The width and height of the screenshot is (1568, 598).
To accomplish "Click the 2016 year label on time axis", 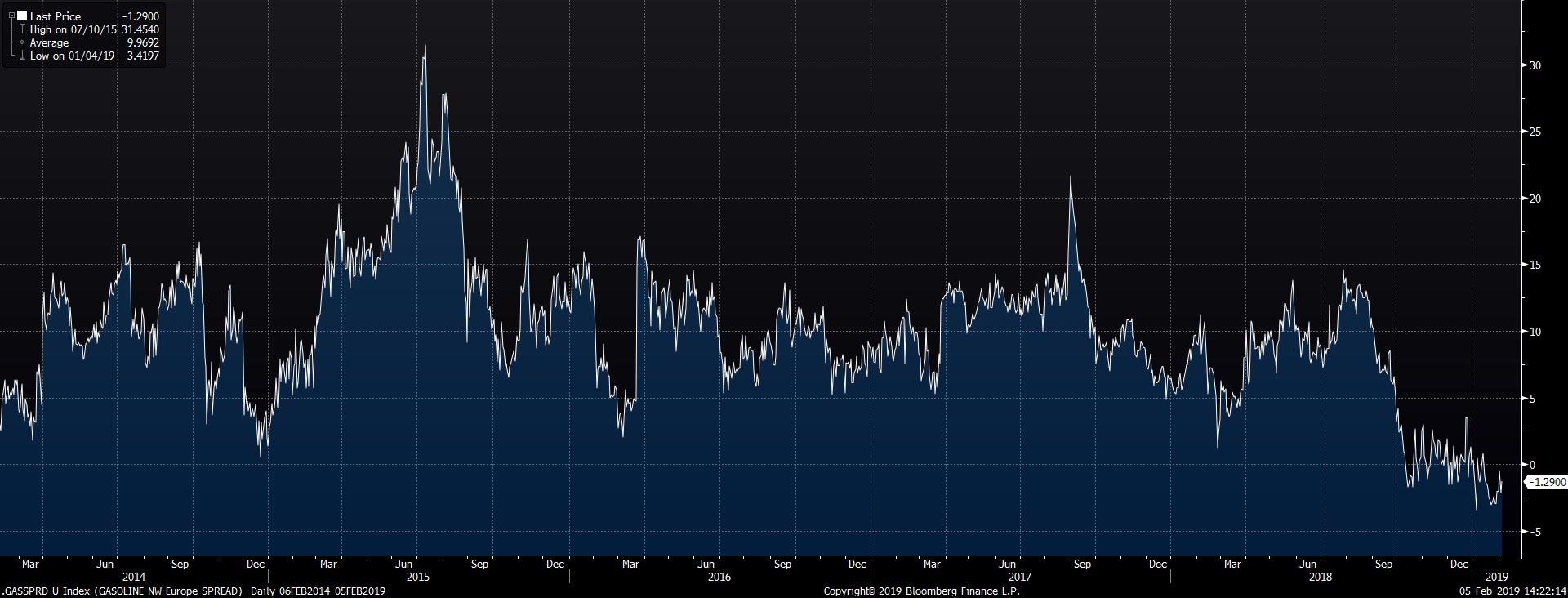I will 719,577.
